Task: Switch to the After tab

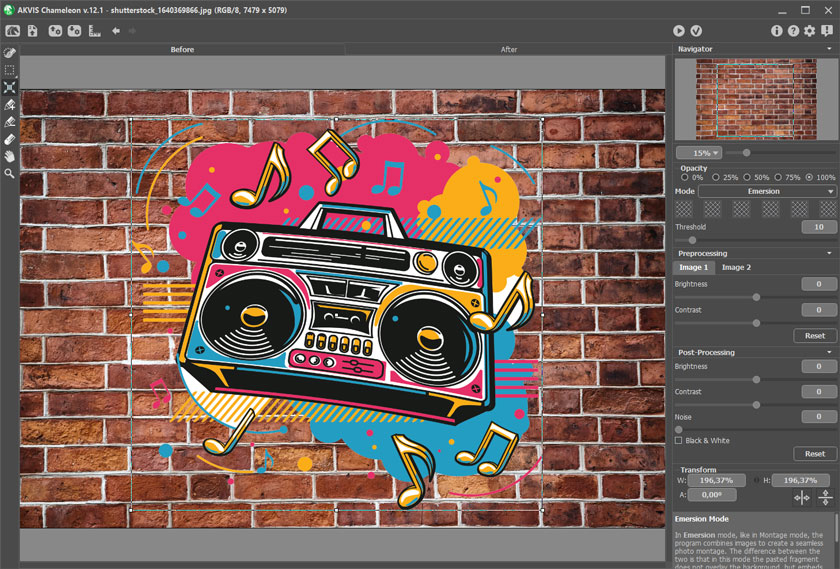Action: pyautogui.click(x=508, y=49)
